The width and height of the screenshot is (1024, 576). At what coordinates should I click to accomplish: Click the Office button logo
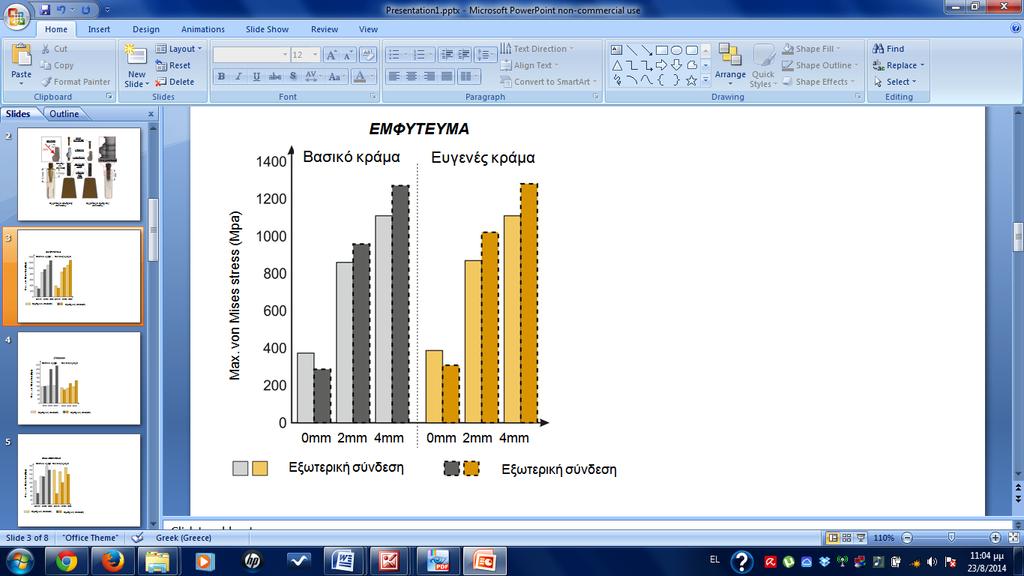point(16,16)
